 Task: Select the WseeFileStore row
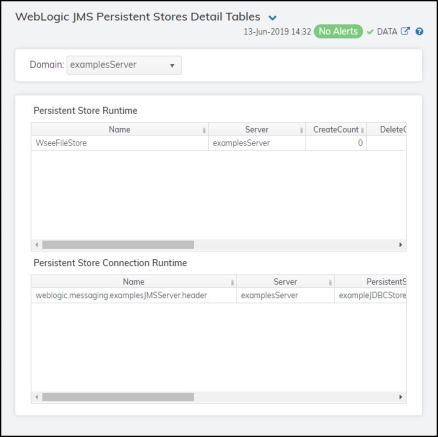[219, 143]
